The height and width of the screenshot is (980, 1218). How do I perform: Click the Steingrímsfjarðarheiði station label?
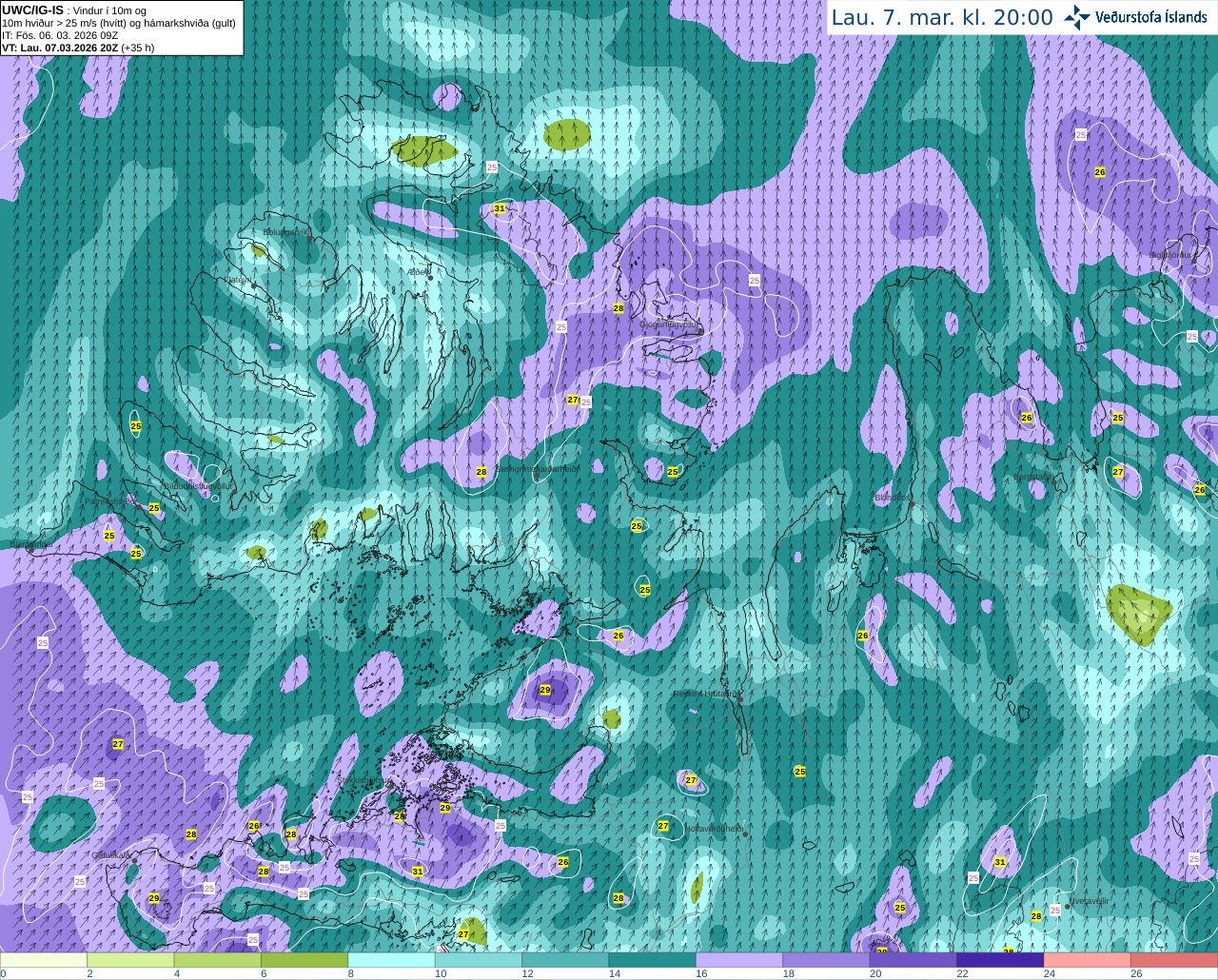coord(538,469)
